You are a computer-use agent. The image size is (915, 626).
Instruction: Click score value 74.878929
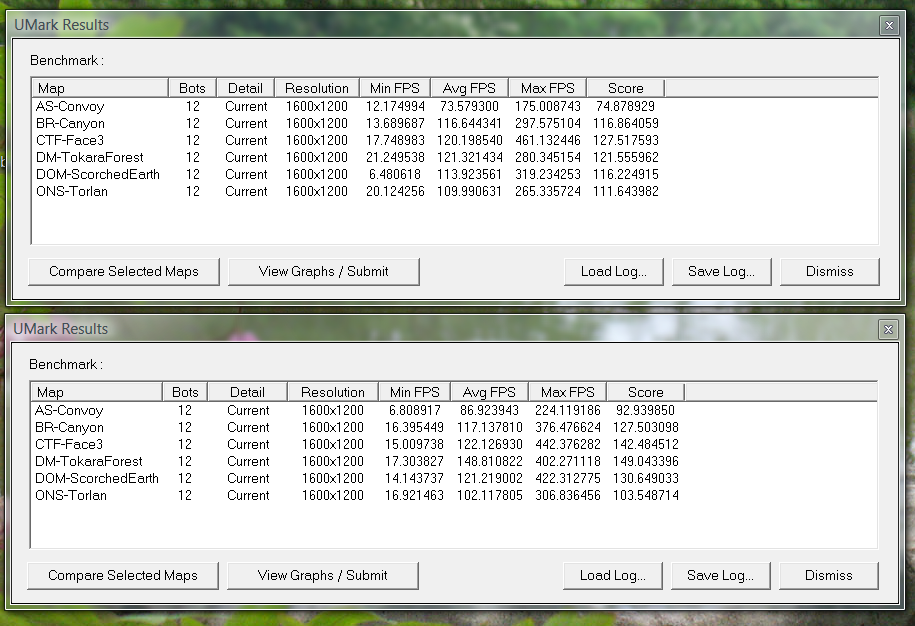pyautogui.click(x=626, y=107)
